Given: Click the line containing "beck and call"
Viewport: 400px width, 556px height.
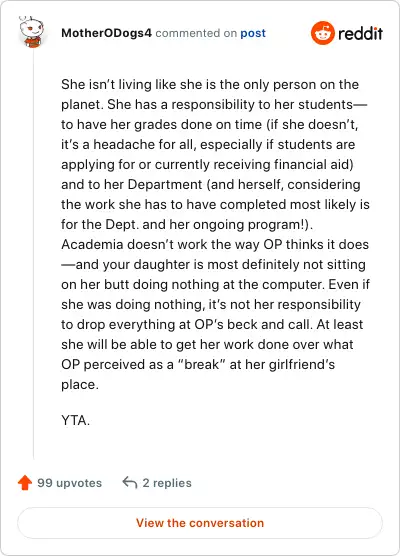Looking at the screenshot, I should (212, 324).
